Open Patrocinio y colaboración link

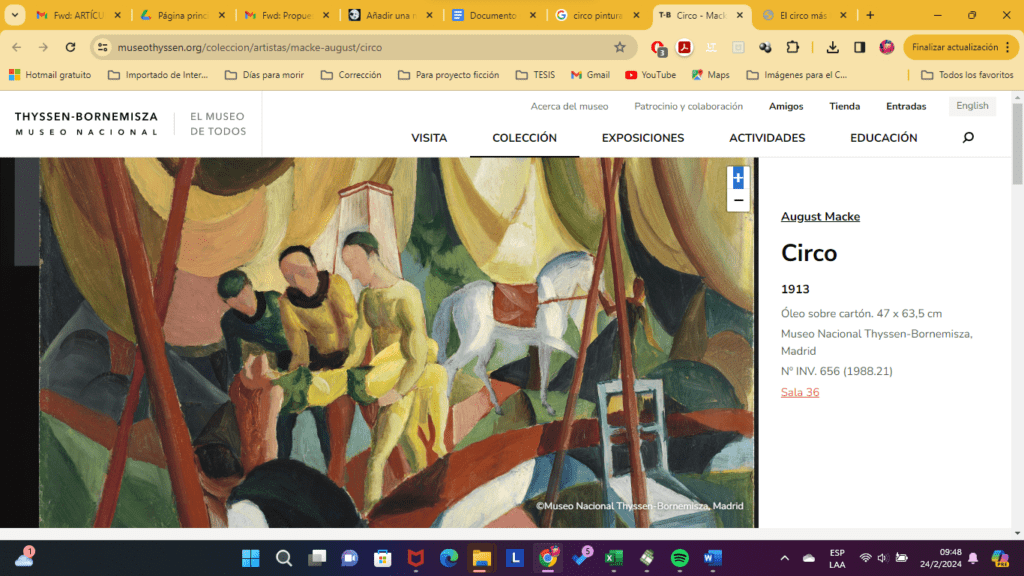coord(688,106)
